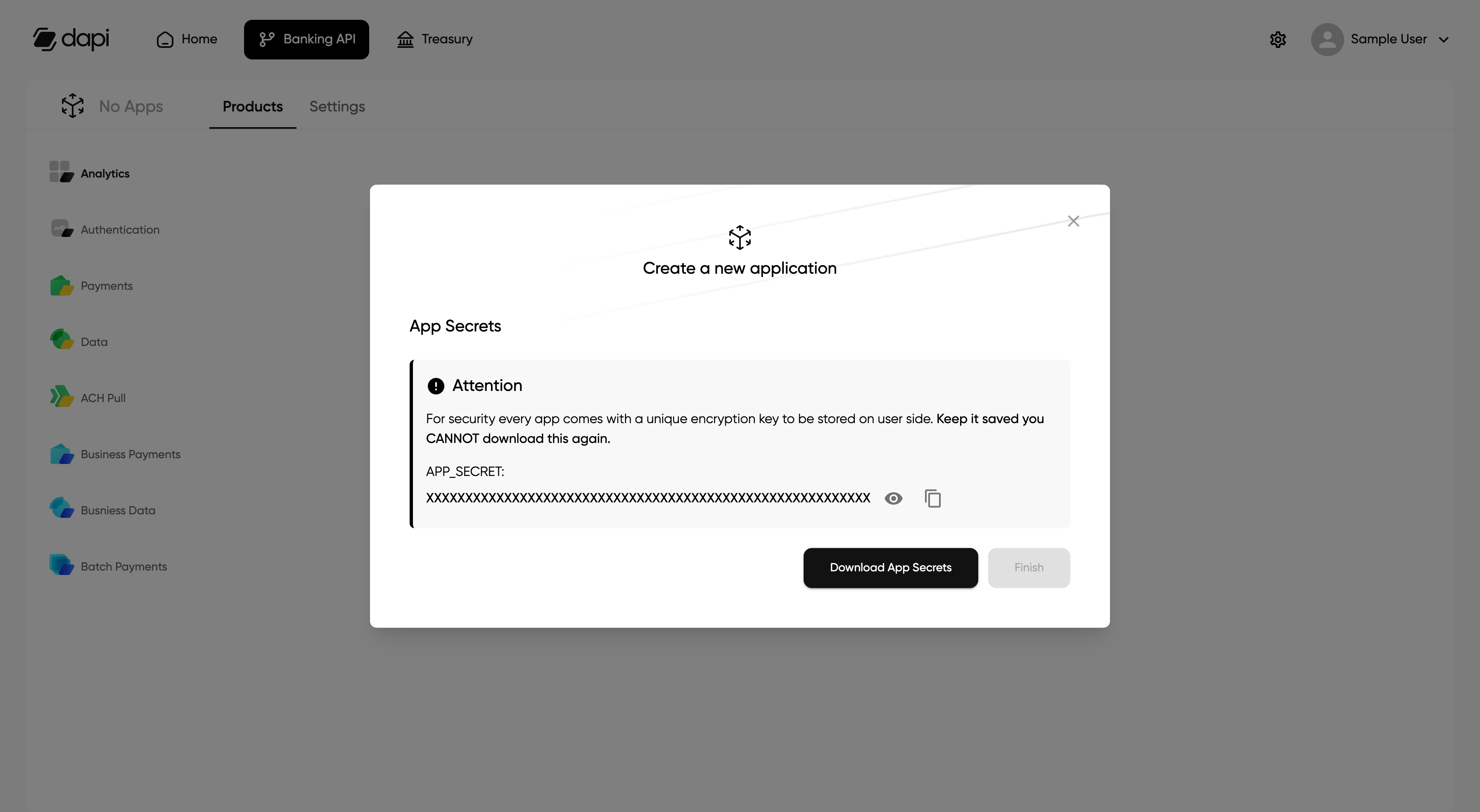Copy the APP_SECRET to clipboard

point(932,498)
